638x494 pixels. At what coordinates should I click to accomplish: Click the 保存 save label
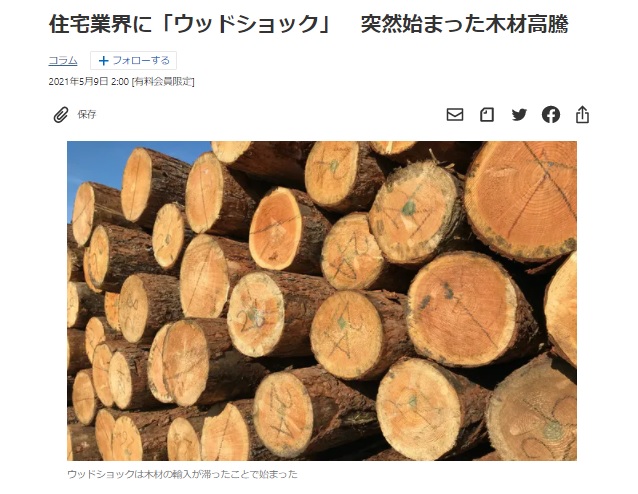pyautogui.click(x=87, y=114)
